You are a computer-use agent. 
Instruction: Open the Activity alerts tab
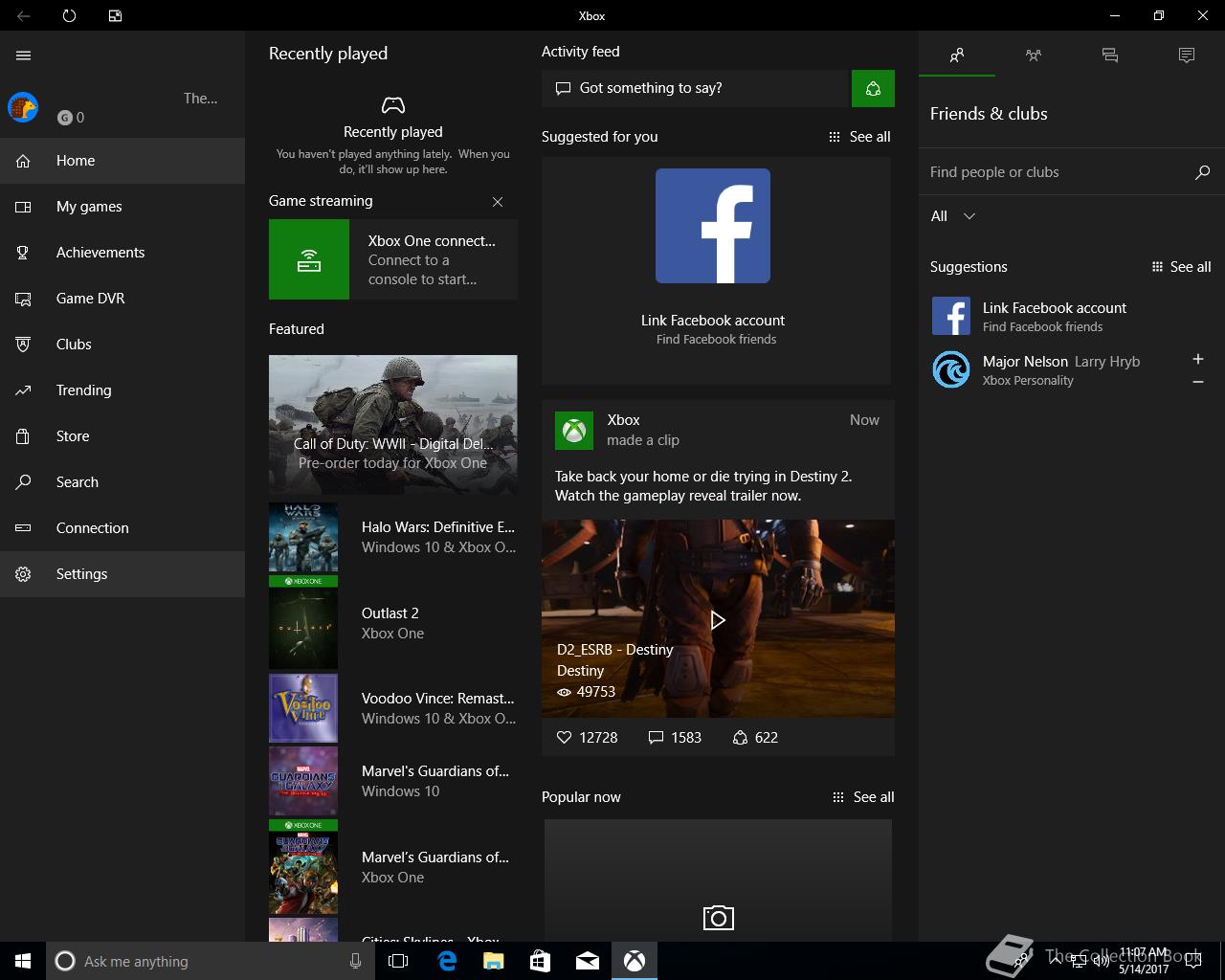pos(1187,56)
